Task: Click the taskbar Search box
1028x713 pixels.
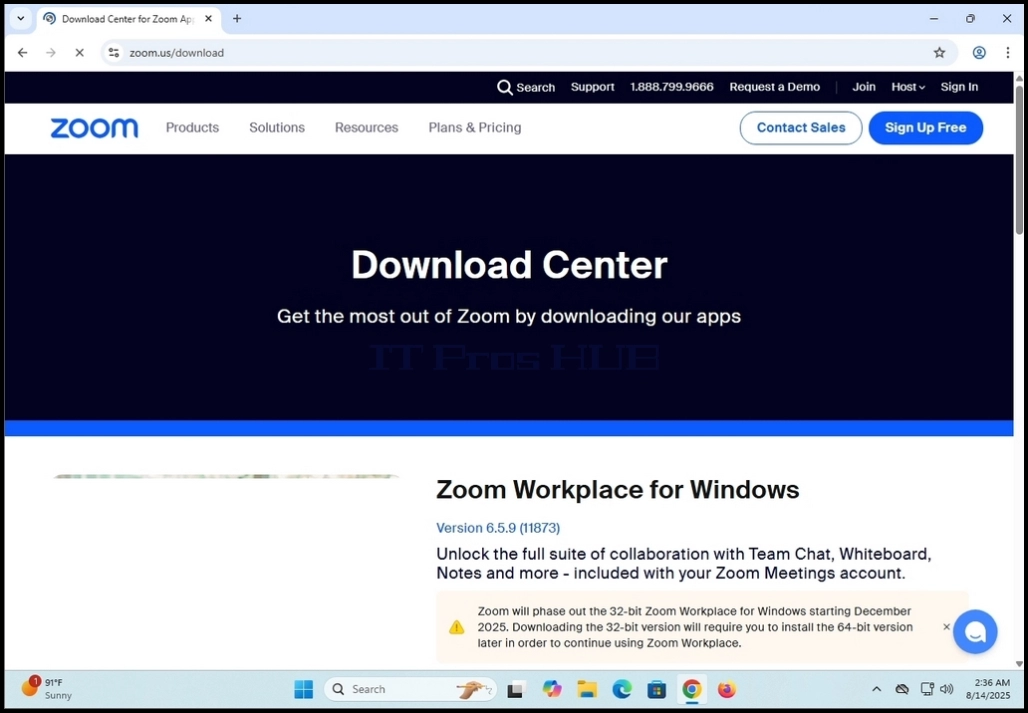Action: [410, 689]
